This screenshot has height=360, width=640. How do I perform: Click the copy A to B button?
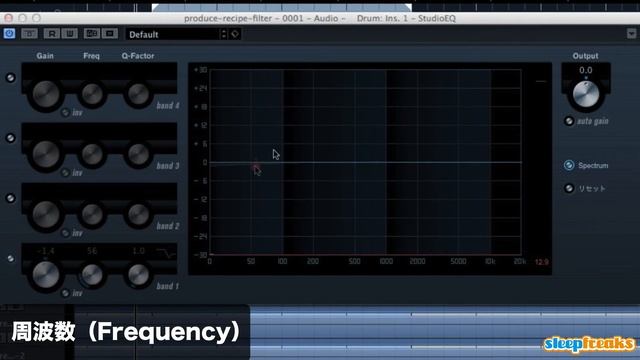[110, 33]
